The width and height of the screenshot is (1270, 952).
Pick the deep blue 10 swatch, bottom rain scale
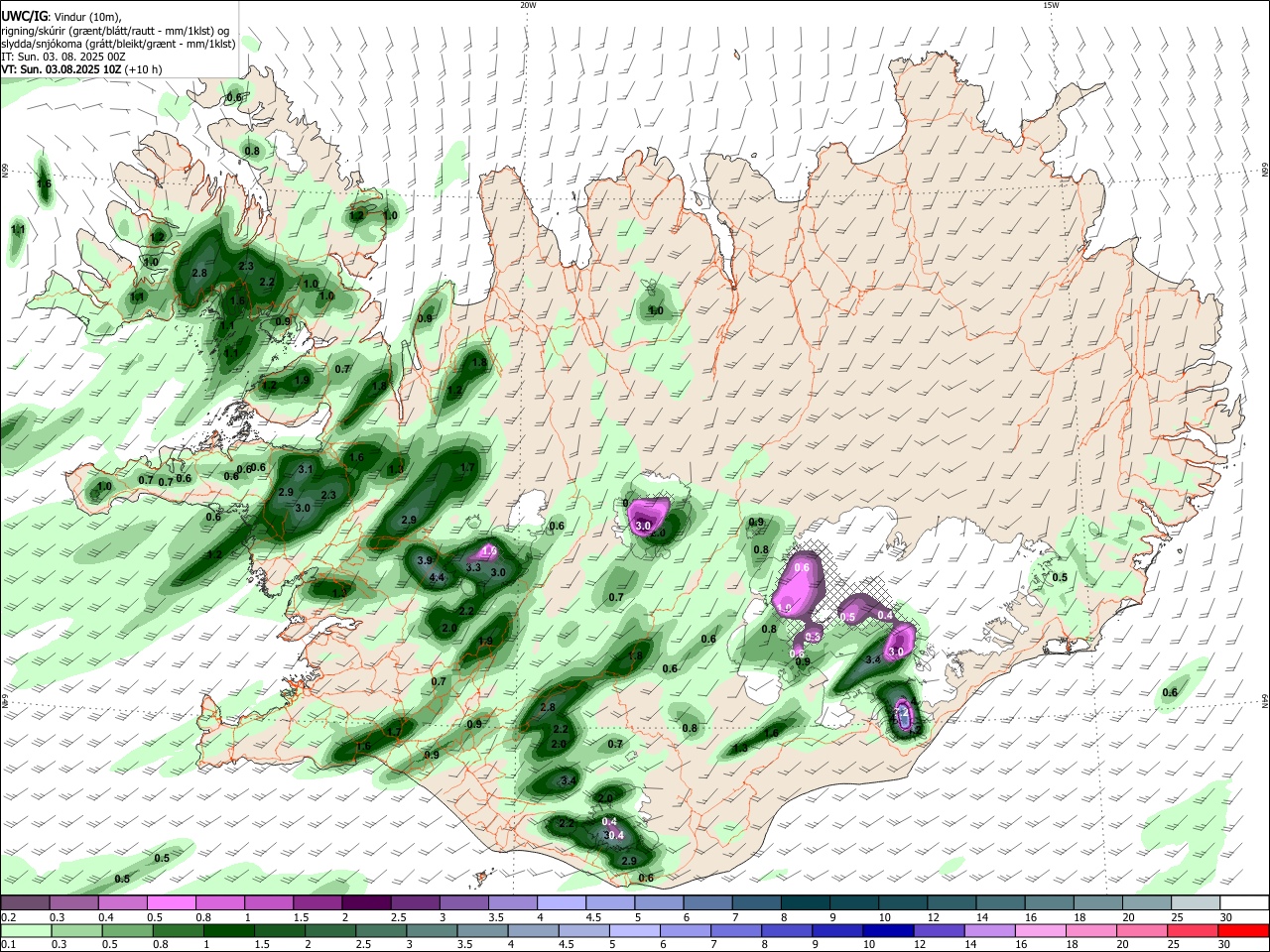click(886, 930)
